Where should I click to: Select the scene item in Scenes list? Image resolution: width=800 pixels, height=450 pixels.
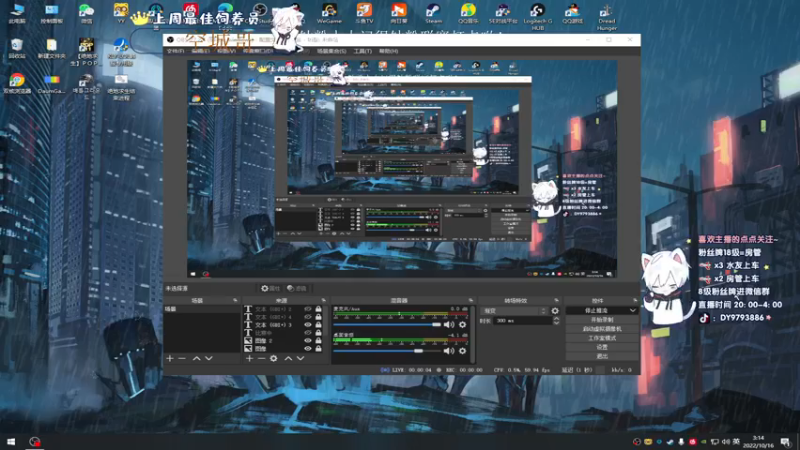click(202, 309)
